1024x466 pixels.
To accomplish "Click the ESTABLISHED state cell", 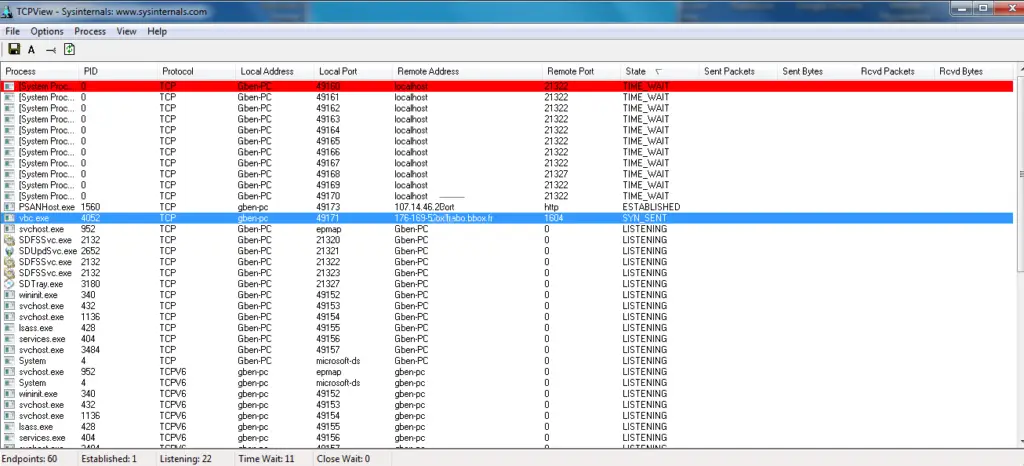I will 651,207.
